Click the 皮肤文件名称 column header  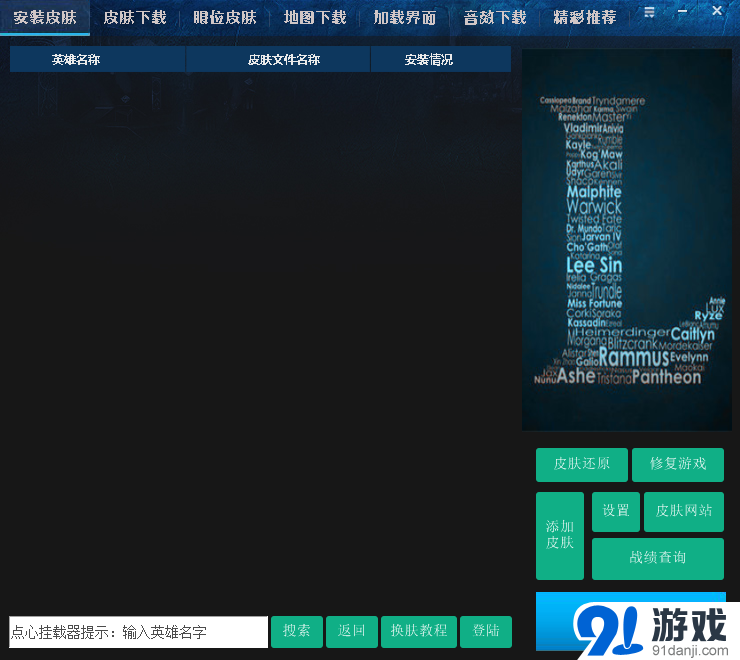tap(278, 59)
